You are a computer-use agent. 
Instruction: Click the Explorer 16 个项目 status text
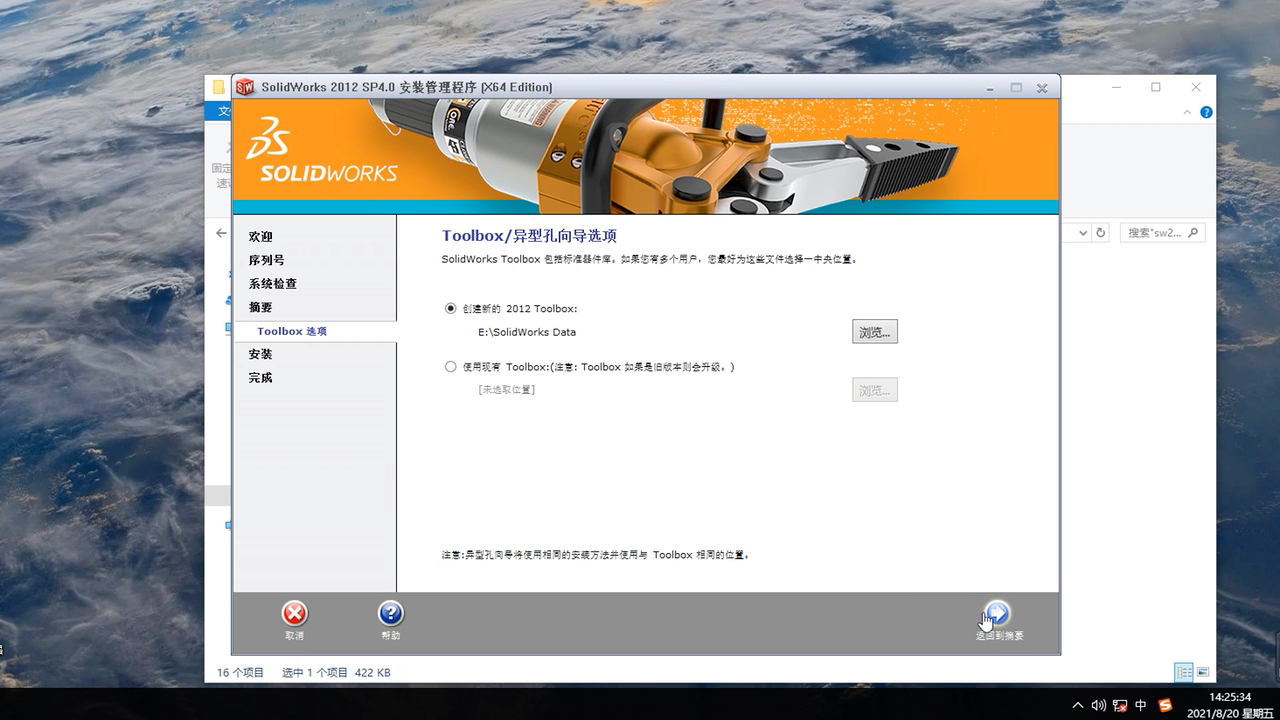pyautogui.click(x=241, y=673)
